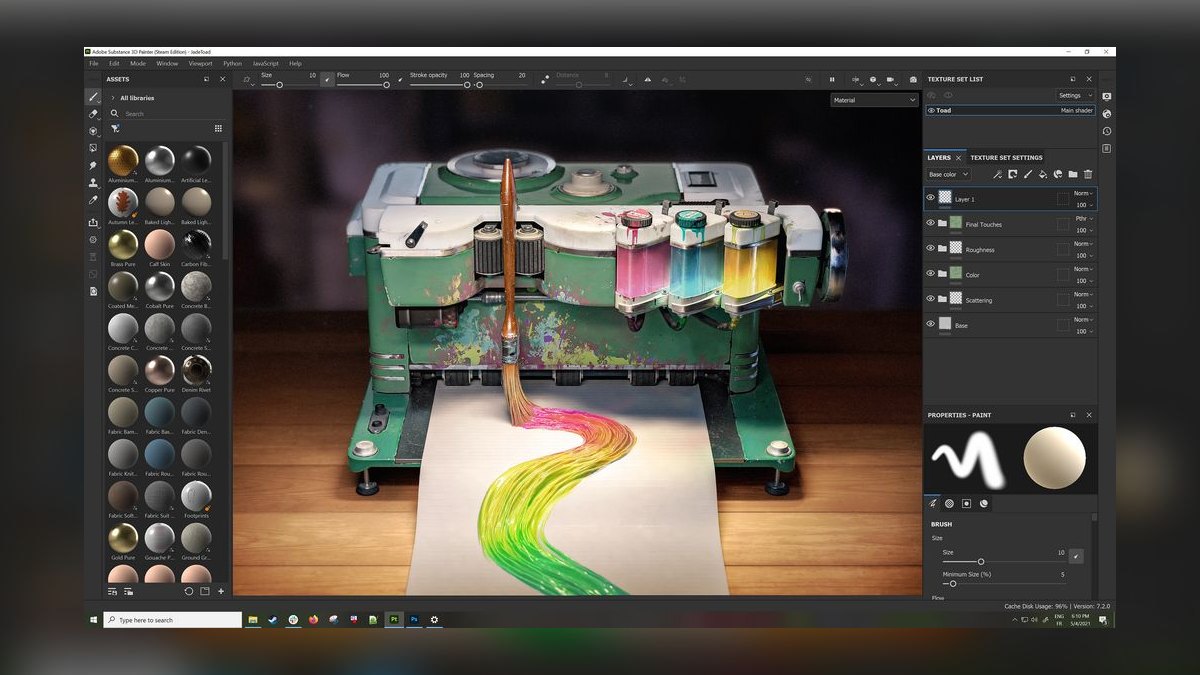
Task: Hide Layer 1 using its eye icon
Action: (x=931, y=198)
